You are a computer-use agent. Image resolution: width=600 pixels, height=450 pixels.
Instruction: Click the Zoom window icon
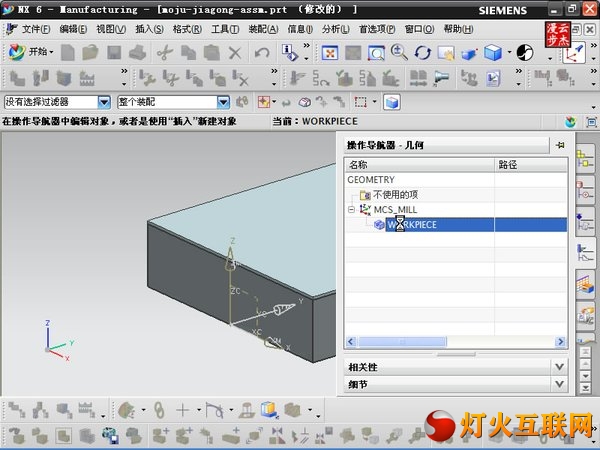click(376, 53)
